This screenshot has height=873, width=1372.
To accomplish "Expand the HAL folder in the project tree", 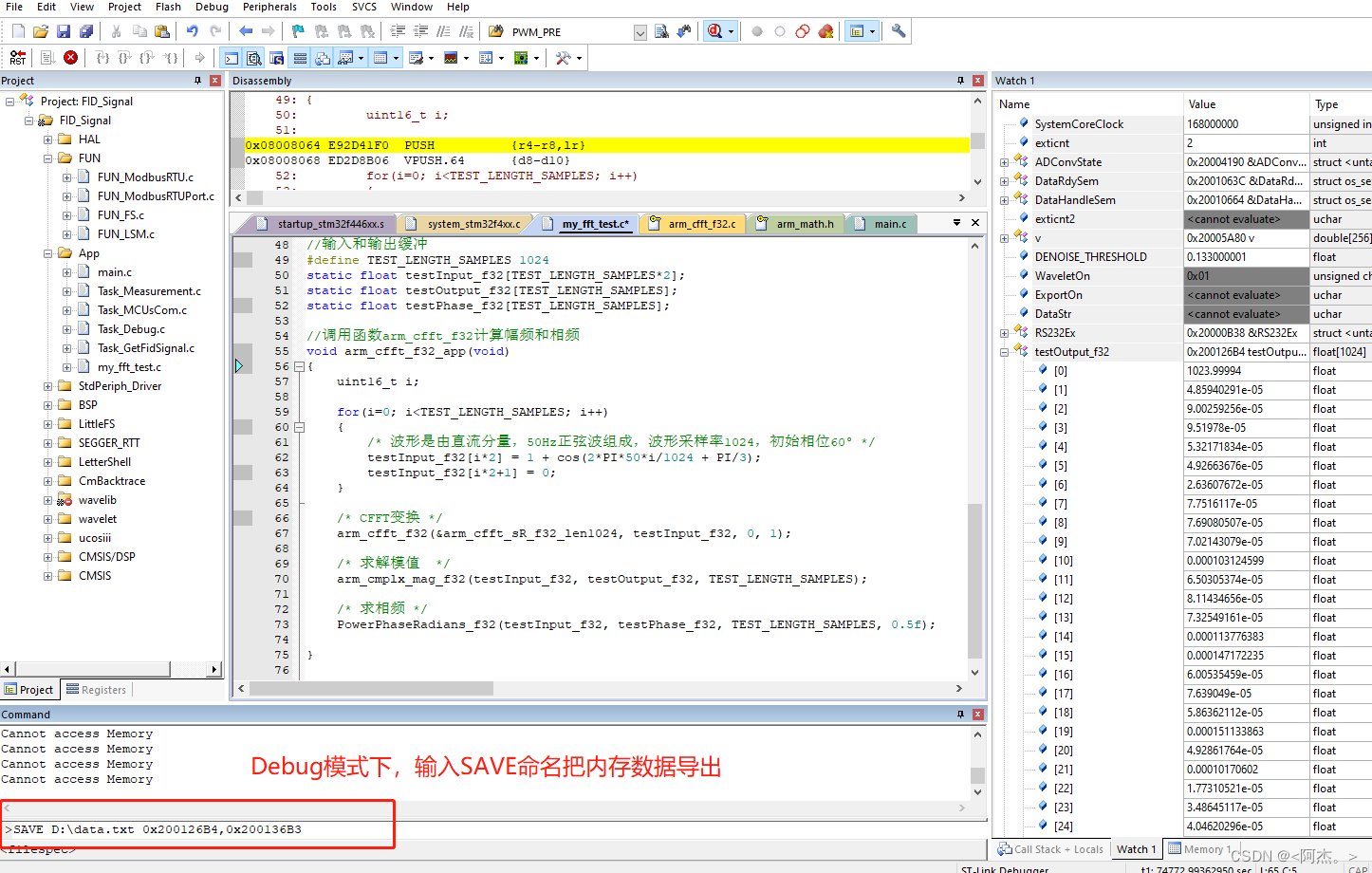I will (47, 139).
